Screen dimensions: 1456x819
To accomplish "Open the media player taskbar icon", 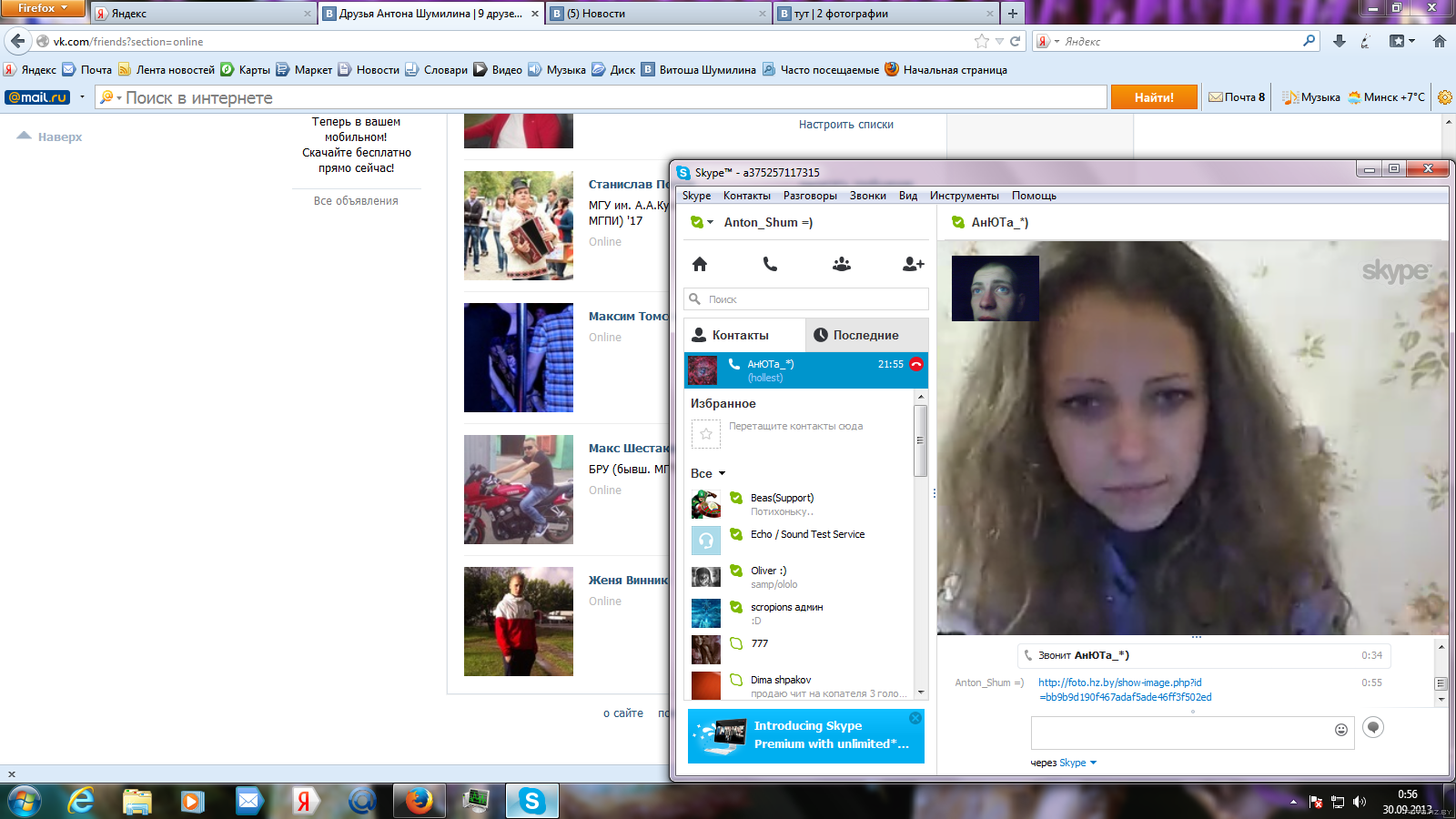I will pos(192,801).
